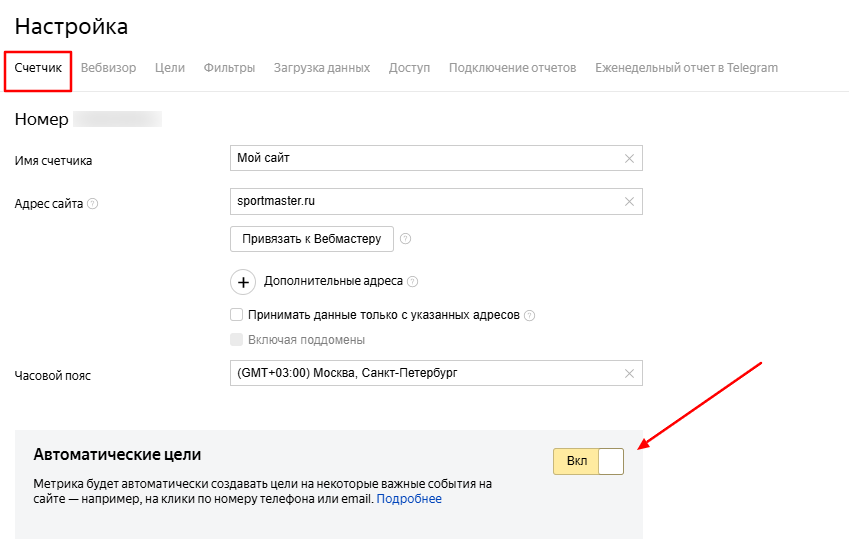
Task: Click the Адрес сайта input field
Action: tap(425, 201)
